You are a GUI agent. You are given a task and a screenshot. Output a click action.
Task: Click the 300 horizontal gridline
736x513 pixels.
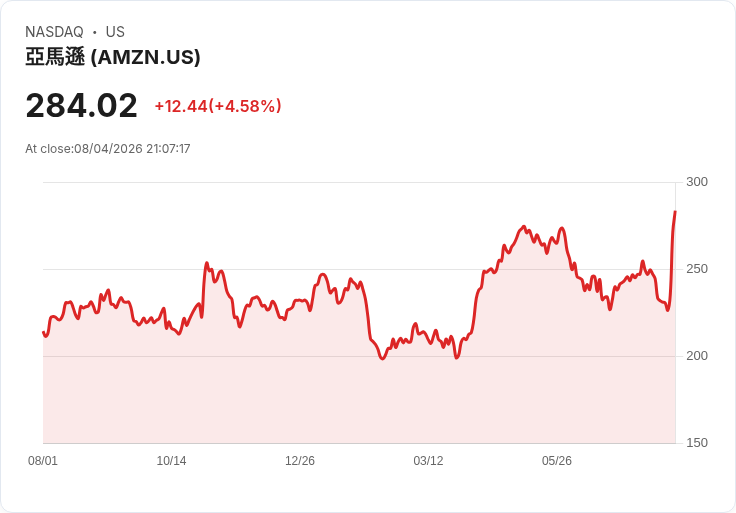point(359,182)
